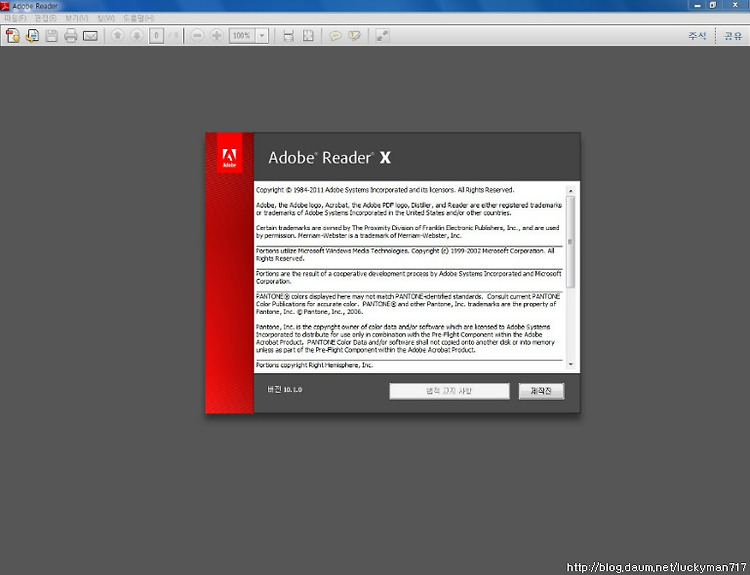Click the page number input field
This screenshot has width=750, height=575.
tap(156, 36)
